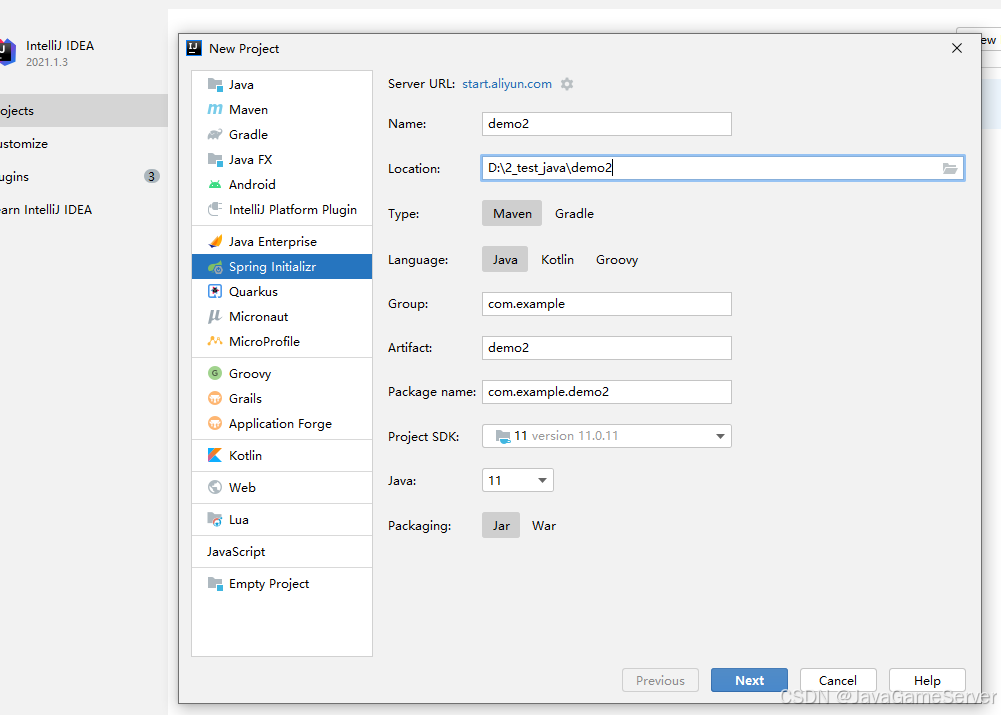Click the Lua folder icon
Image resolution: width=1001 pixels, height=715 pixels.
[x=215, y=519]
